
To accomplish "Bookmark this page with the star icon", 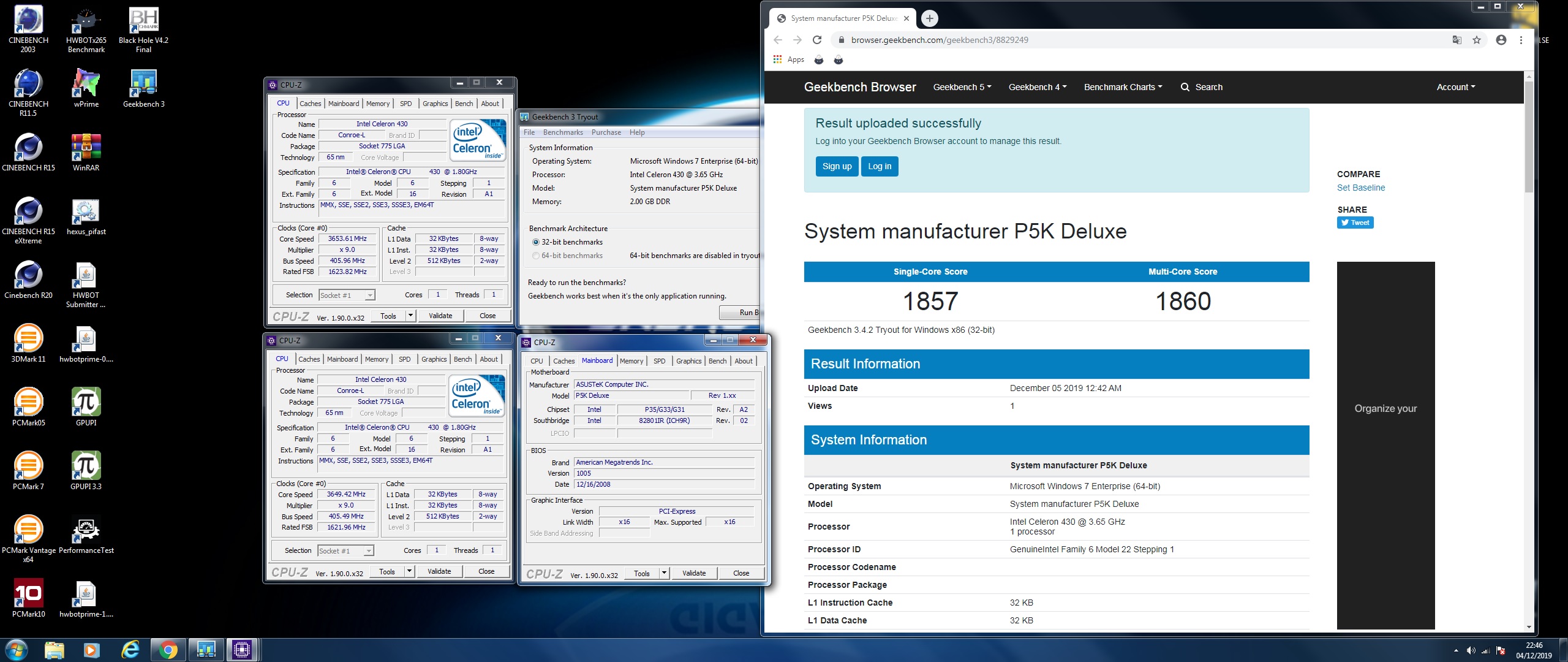I will [1477, 40].
